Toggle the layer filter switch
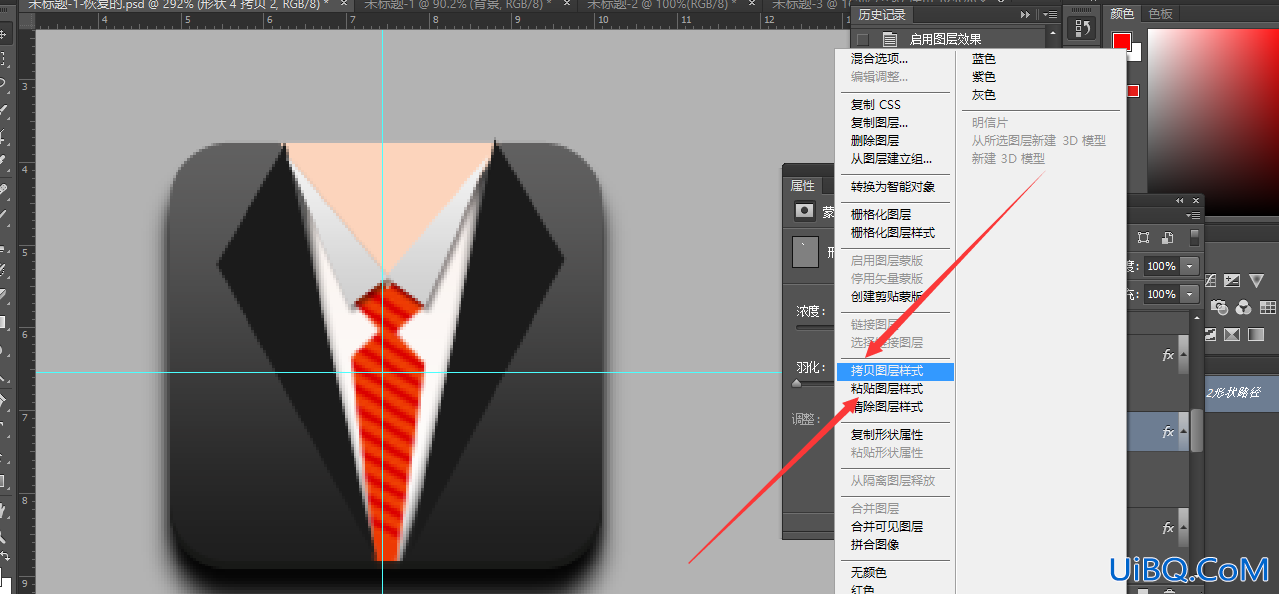 tap(1194, 238)
